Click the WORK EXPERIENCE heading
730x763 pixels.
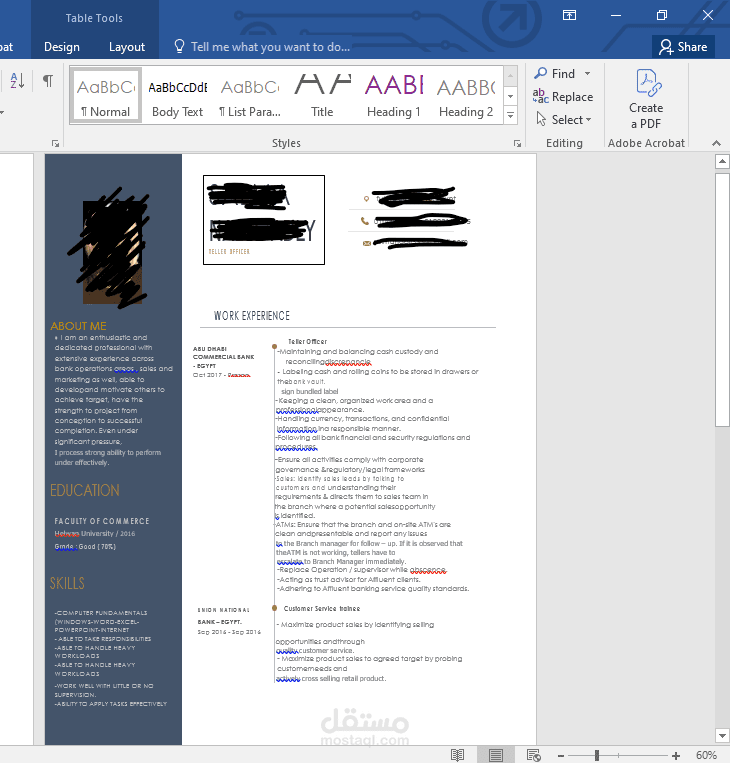pyautogui.click(x=252, y=316)
